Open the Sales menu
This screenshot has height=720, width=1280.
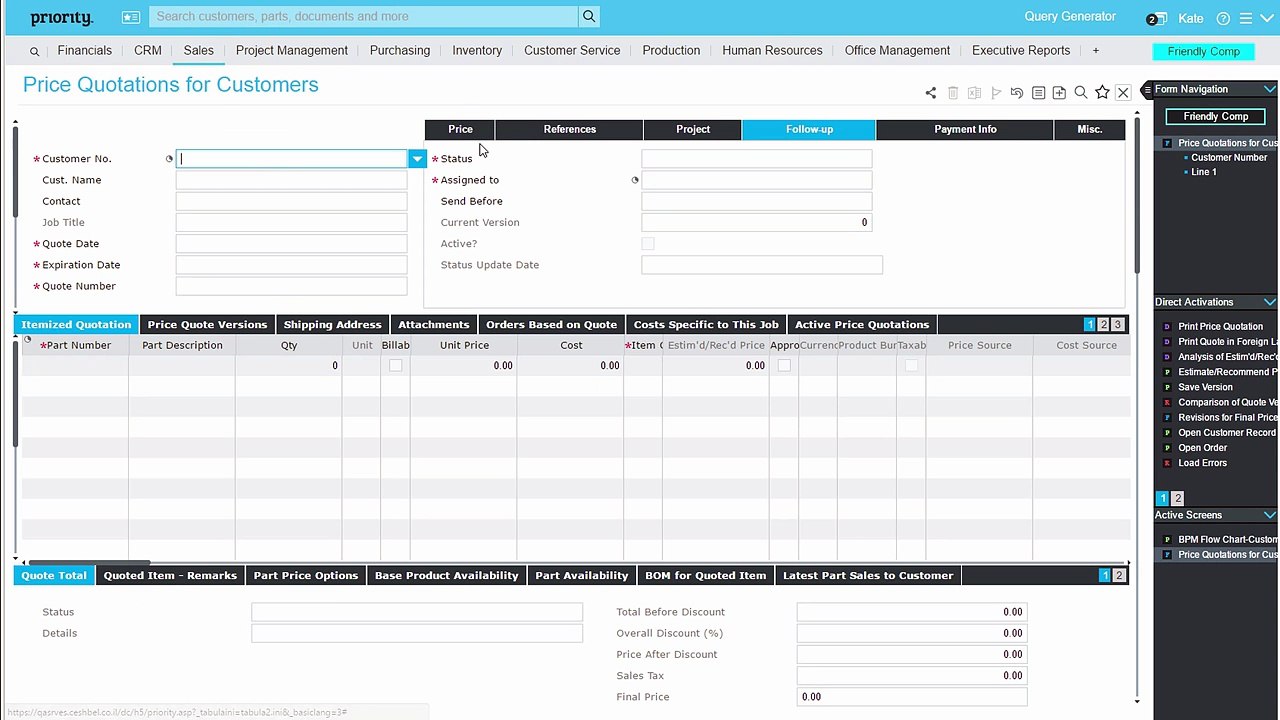tap(198, 50)
